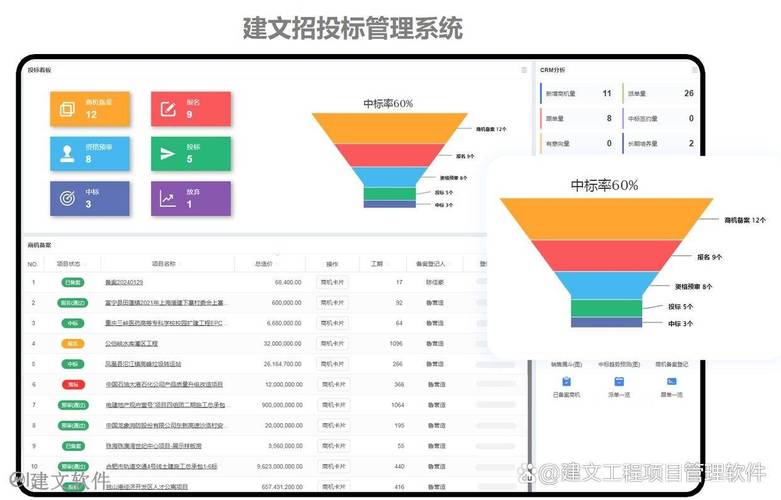Image resolution: width=781 pixels, height=500 pixels.
Task: Open the menu icon at the bidding dashboard panel's corner
Action: tap(524, 70)
